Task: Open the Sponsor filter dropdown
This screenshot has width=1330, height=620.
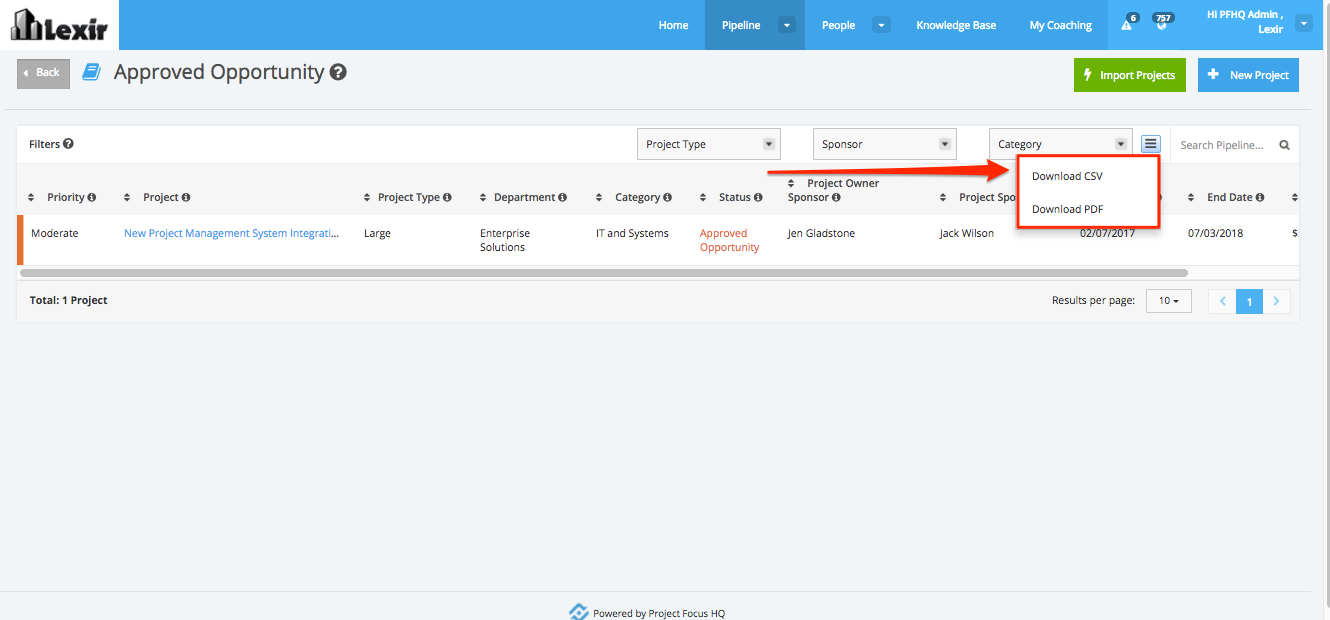Action: [885, 144]
